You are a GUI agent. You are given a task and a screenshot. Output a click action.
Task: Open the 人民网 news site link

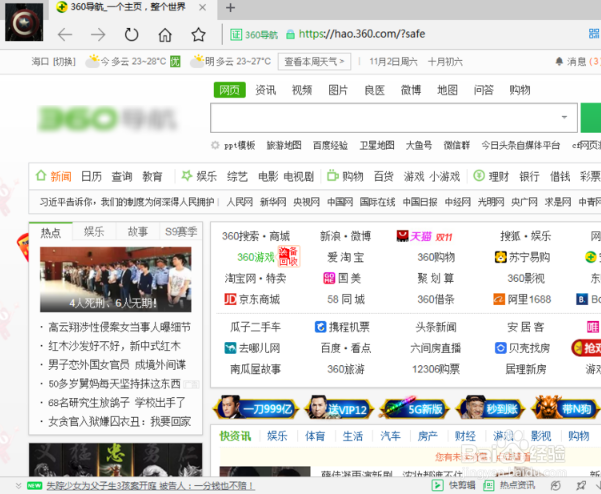click(x=240, y=202)
